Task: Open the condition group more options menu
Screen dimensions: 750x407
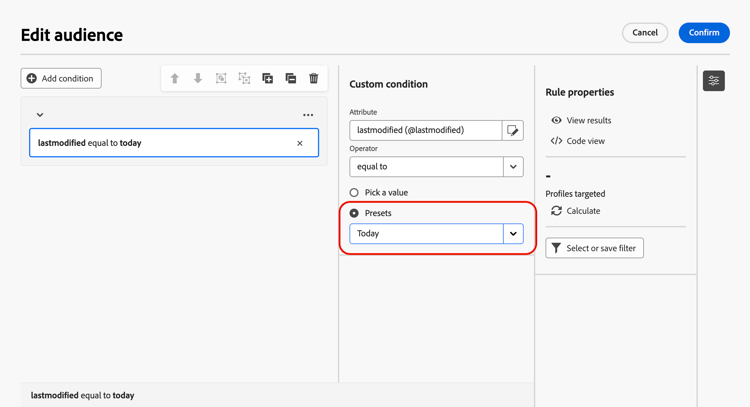Action: point(308,115)
